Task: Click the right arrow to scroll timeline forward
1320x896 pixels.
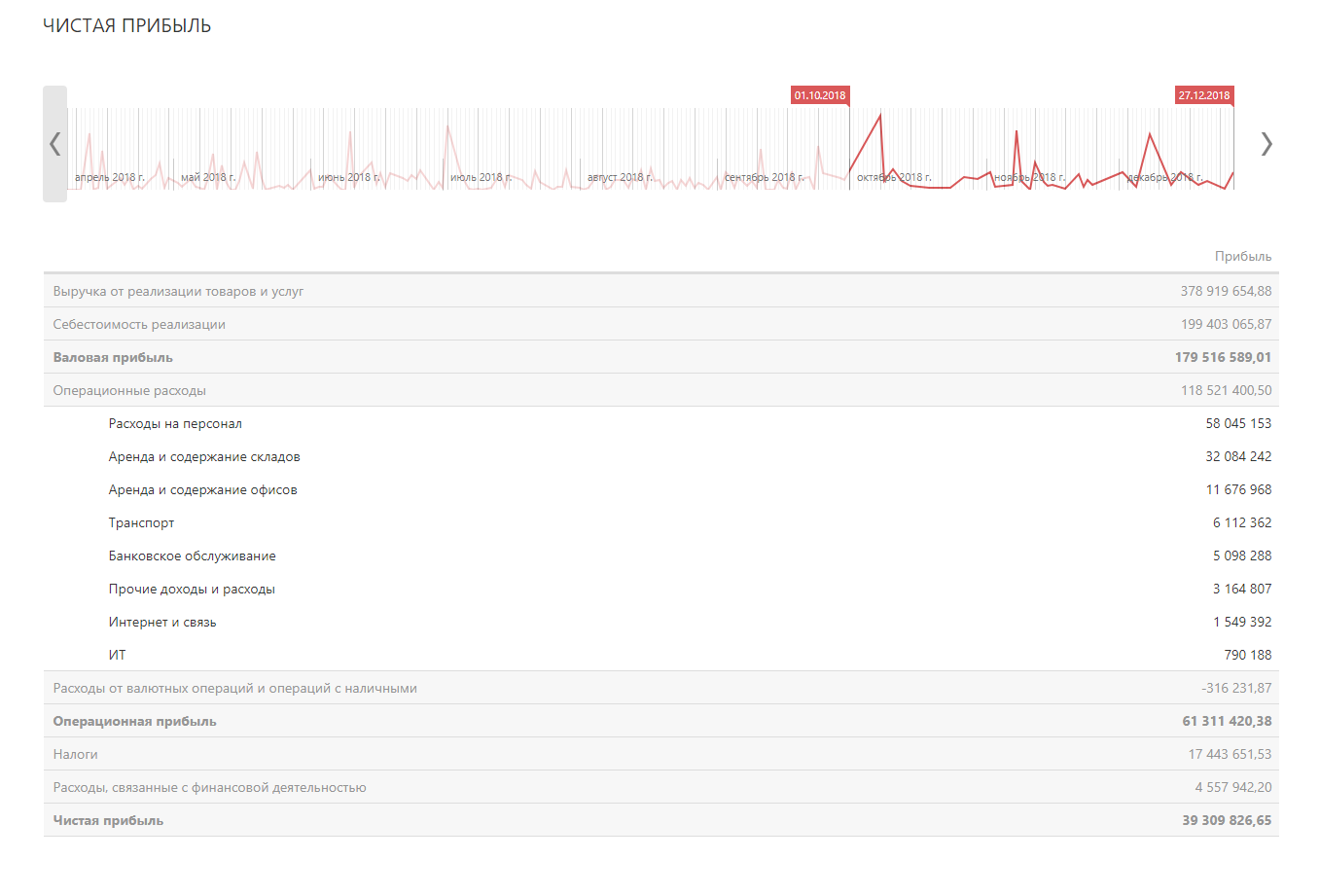Action: coord(1266,144)
